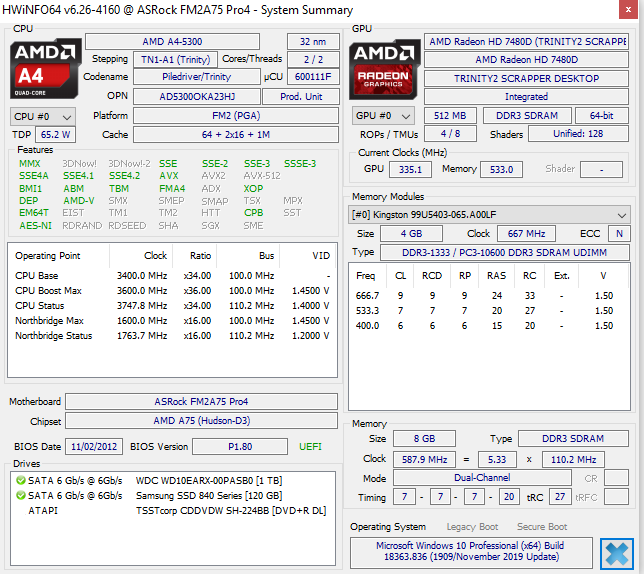Image resolution: width=644 pixels, height=574 pixels.
Task: Click the DDR3-1333 / PC3-10600 type field
Action: click(504, 253)
